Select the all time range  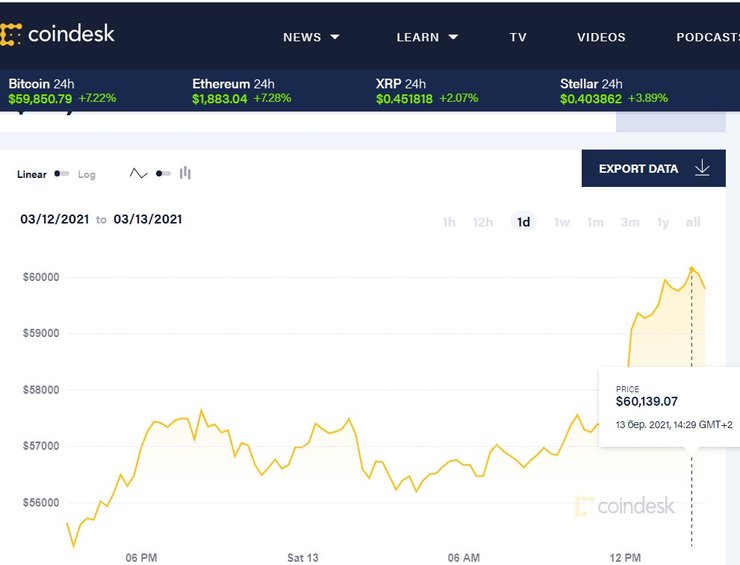[693, 222]
